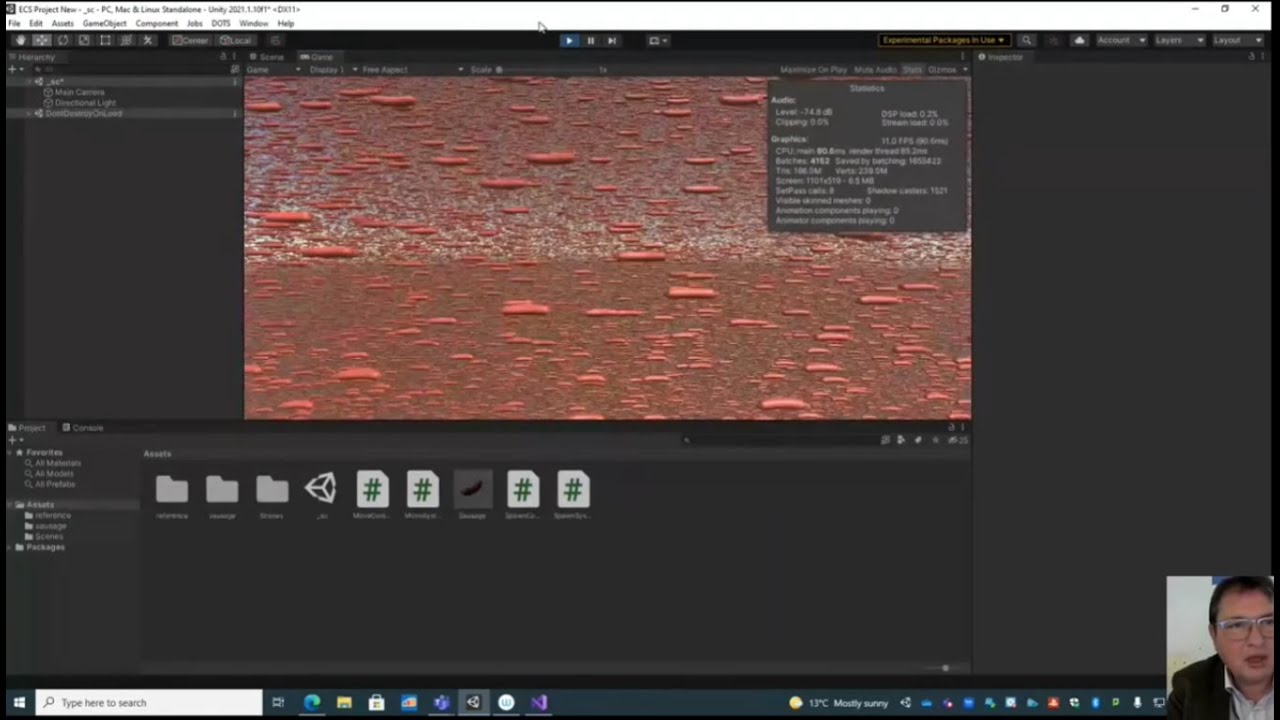The height and width of the screenshot is (720, 1280).
Task: Open File Explorer from the taskbar
Action: pyautogui.click(x=344, y=702)
